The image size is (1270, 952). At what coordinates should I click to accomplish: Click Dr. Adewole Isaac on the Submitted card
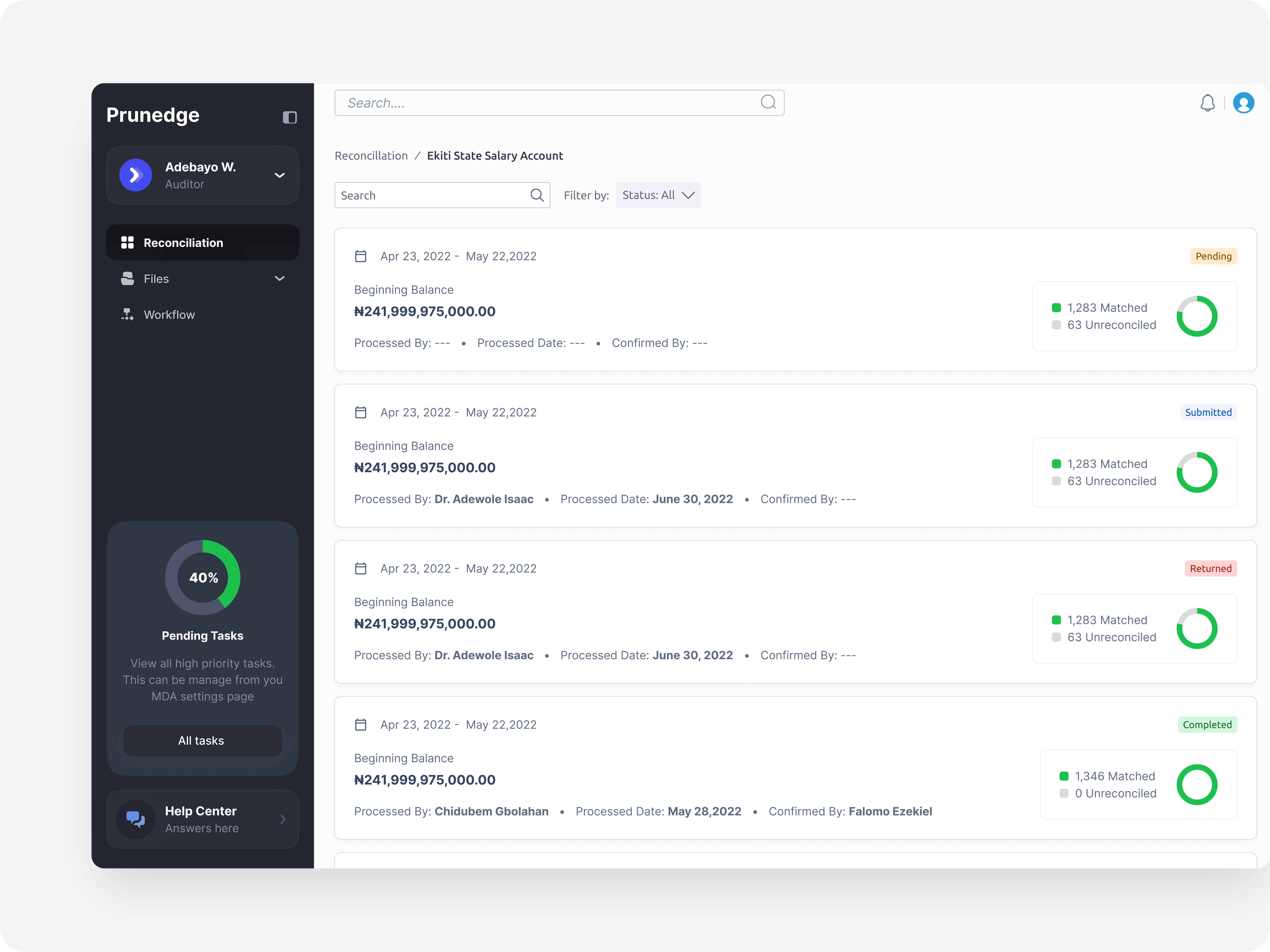pos(484,499)
